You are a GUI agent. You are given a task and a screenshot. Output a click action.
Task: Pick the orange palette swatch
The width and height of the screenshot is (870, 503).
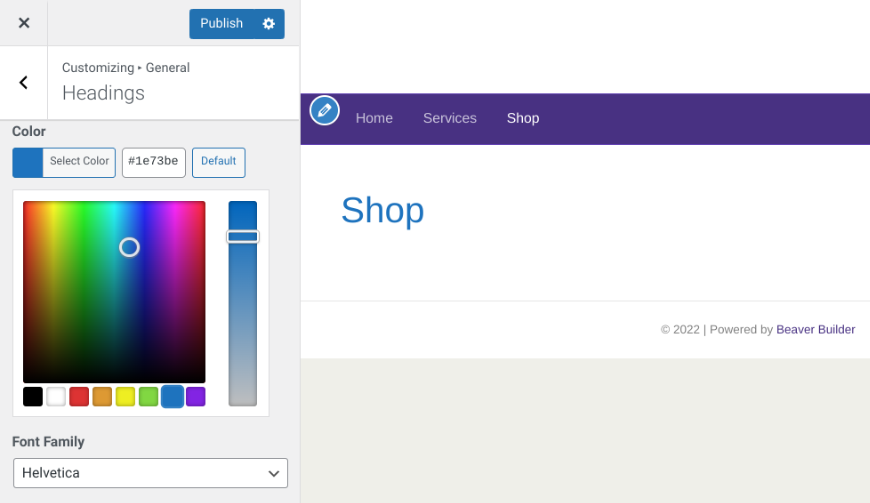point(102,397)
